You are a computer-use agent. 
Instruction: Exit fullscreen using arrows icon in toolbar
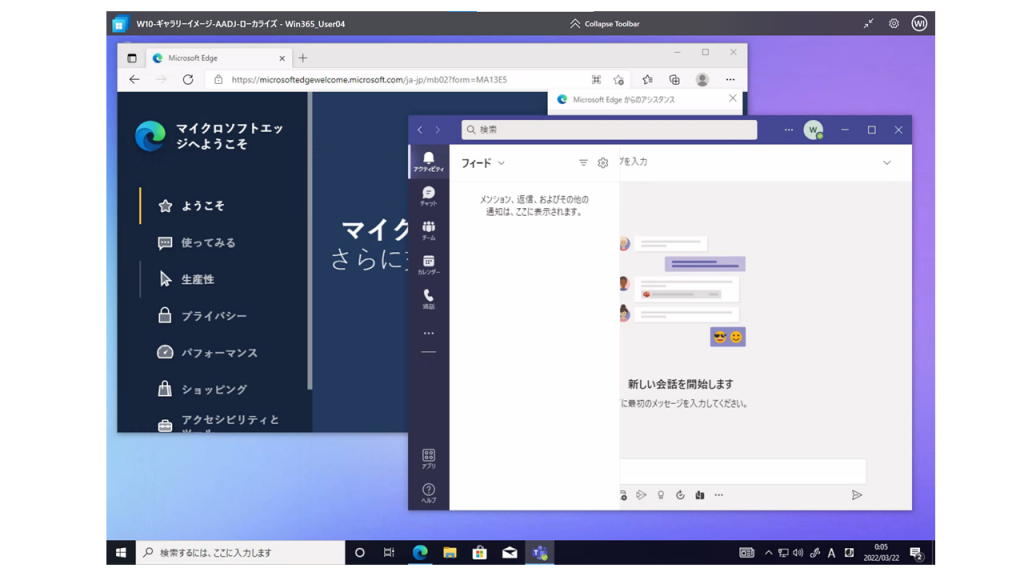click(x=868, y=24)
